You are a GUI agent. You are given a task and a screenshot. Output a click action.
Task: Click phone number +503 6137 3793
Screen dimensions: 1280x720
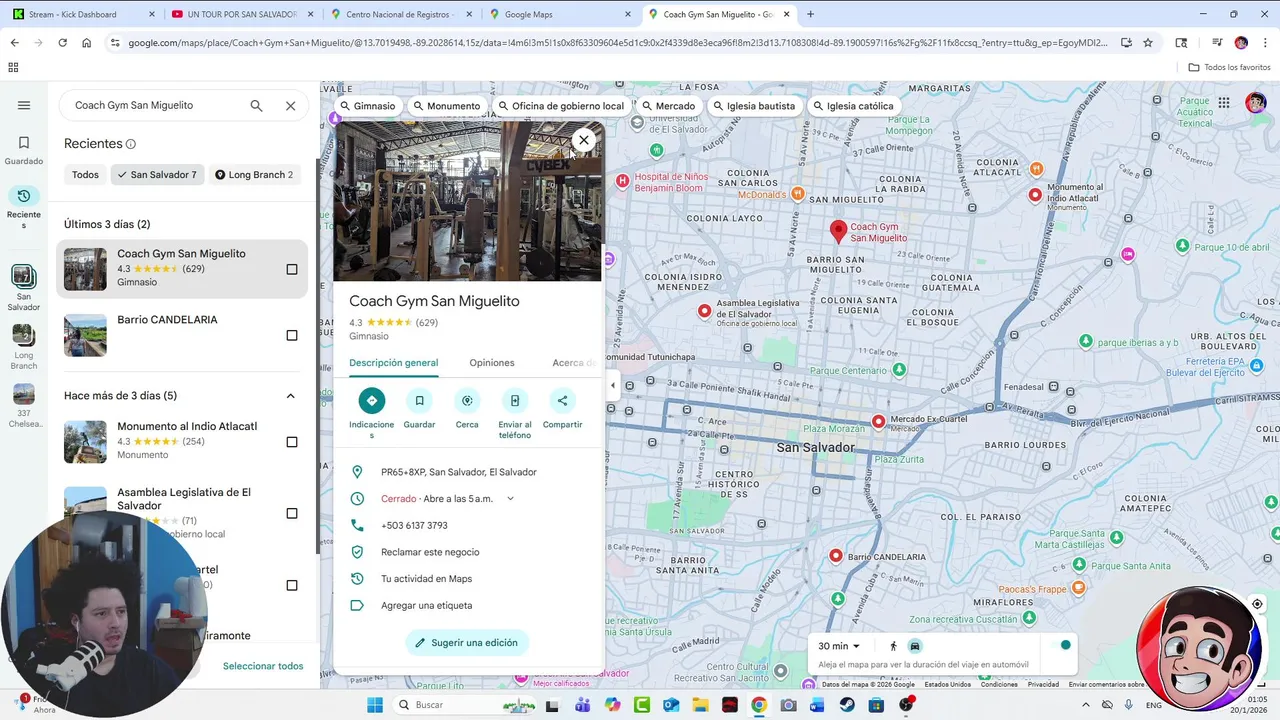pyautogui.click(x=414, y=525)
